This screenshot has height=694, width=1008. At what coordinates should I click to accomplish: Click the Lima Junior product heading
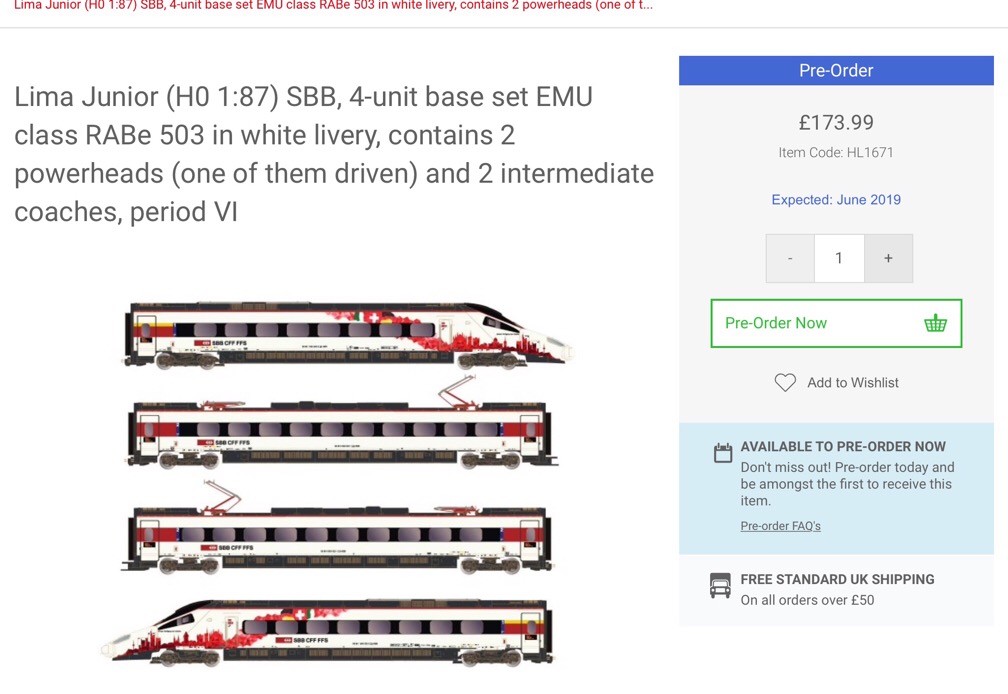334,154
